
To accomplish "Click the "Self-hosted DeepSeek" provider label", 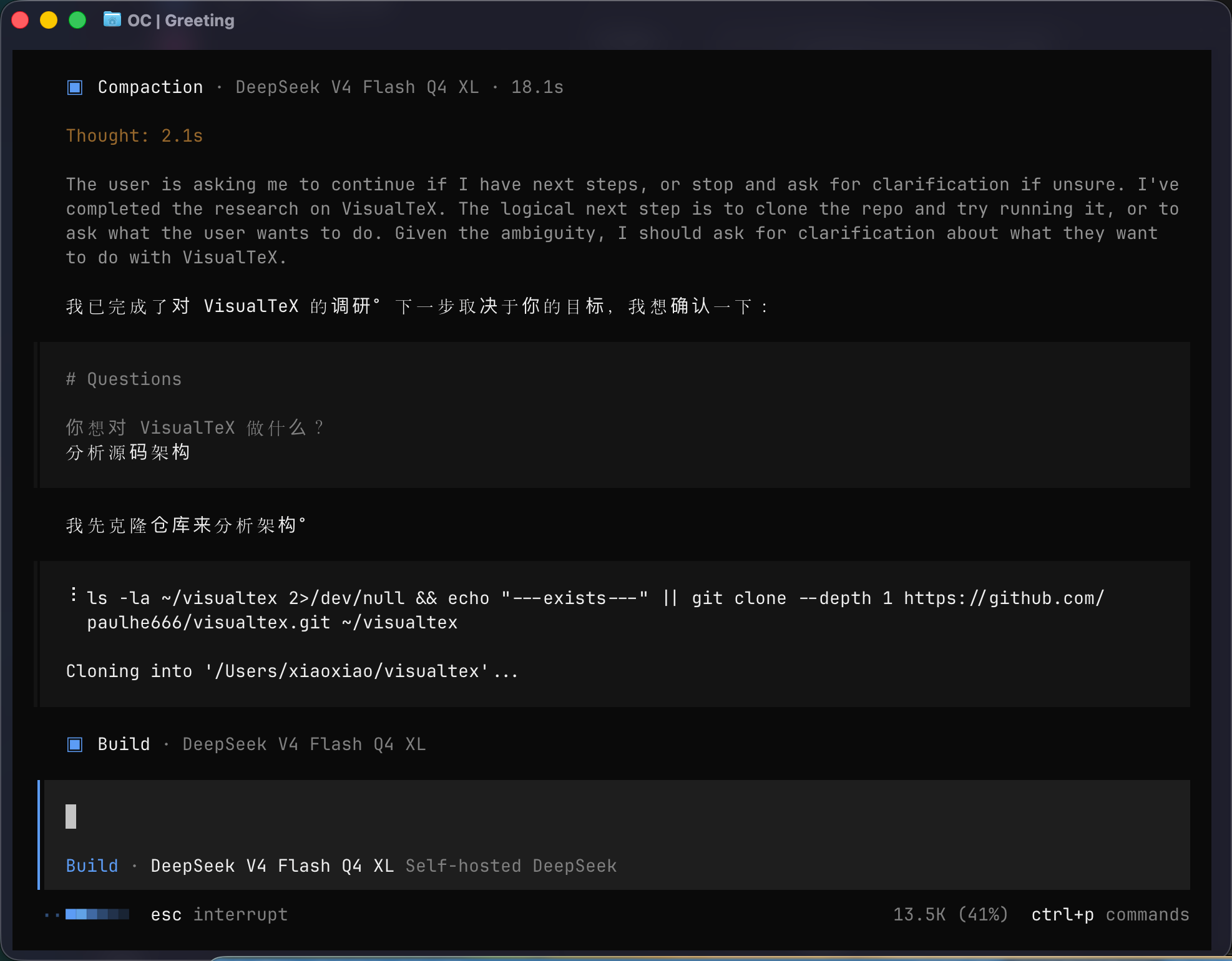I will (x=511, y=866).
